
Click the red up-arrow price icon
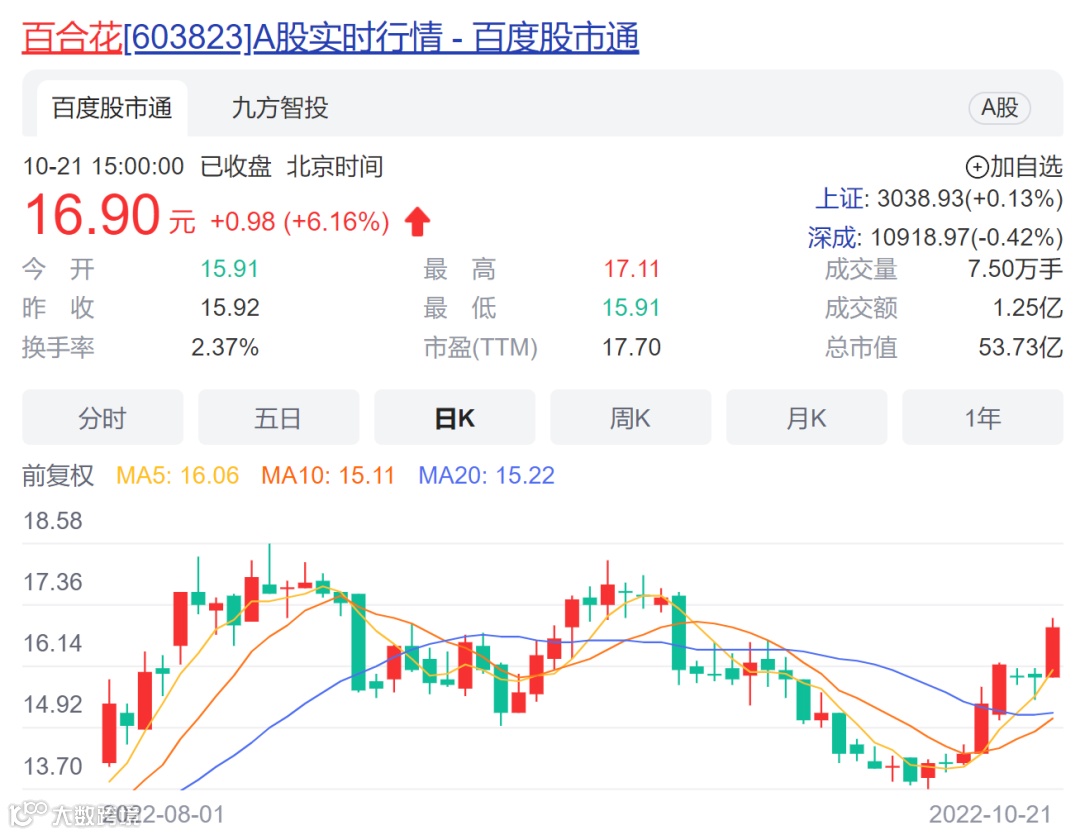point(417,222)
